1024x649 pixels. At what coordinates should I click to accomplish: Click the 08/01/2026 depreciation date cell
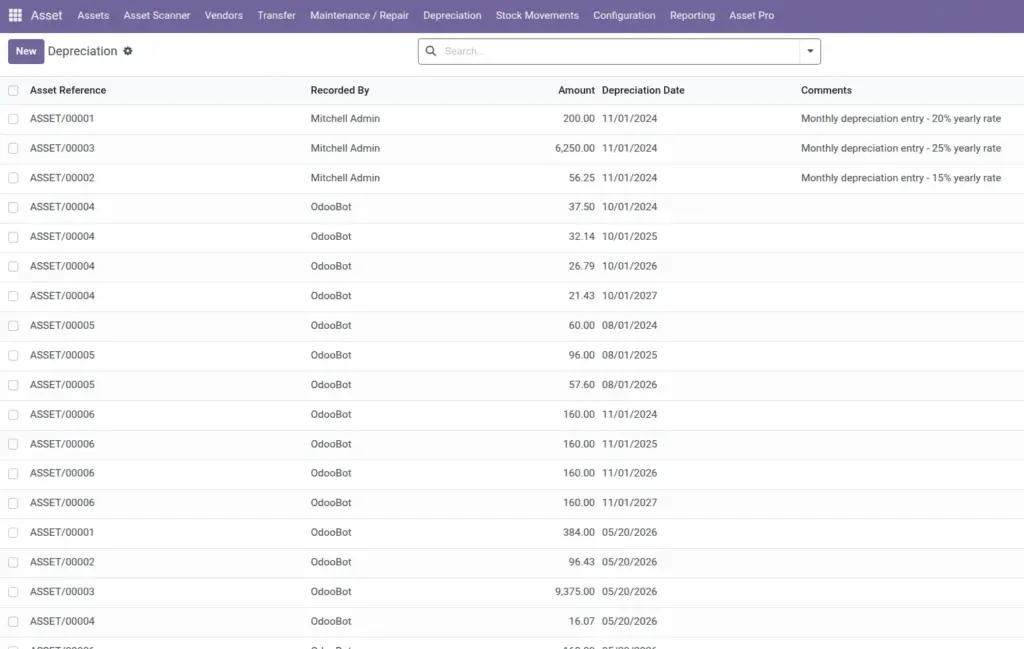coord(630,384)
